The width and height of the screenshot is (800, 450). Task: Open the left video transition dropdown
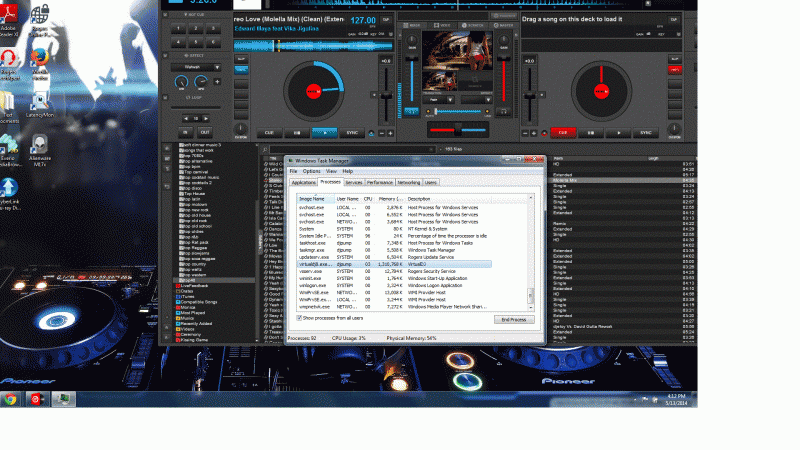pyautogui.click(x=438, y=100)
